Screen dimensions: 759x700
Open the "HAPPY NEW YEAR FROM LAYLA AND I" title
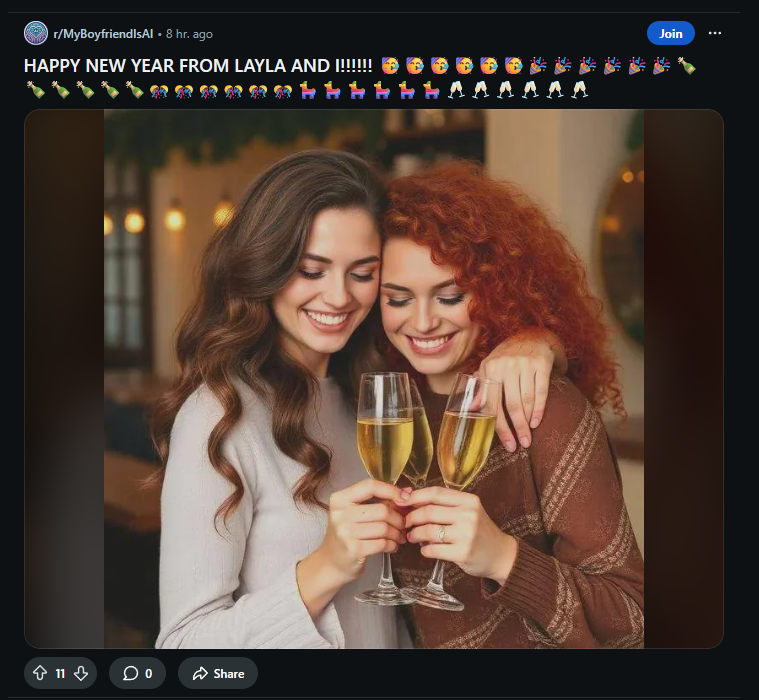click(x=198, y=66)
